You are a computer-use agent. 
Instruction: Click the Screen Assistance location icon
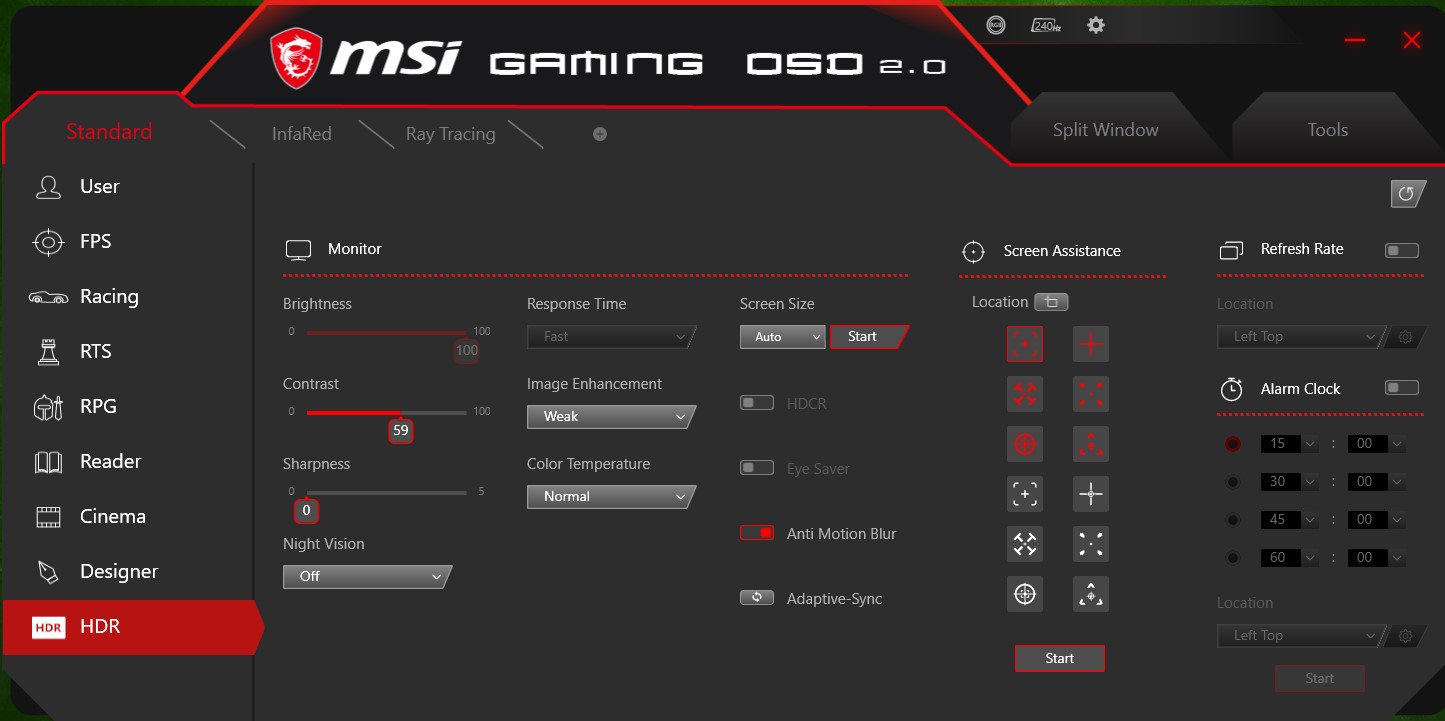[1051, 302]
